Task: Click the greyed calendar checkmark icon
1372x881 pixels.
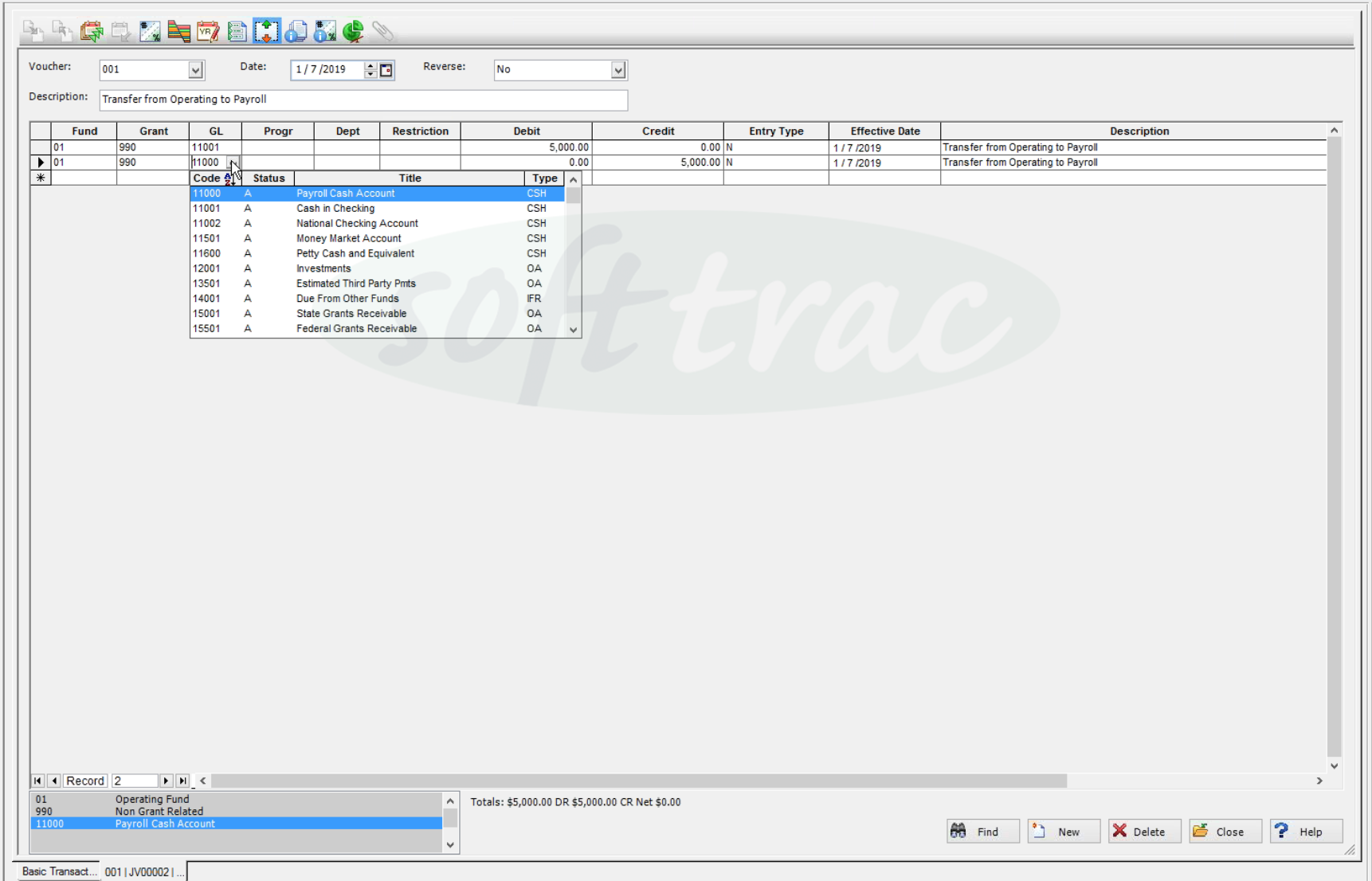Action: pyautogui.click(x=121, y=31)
